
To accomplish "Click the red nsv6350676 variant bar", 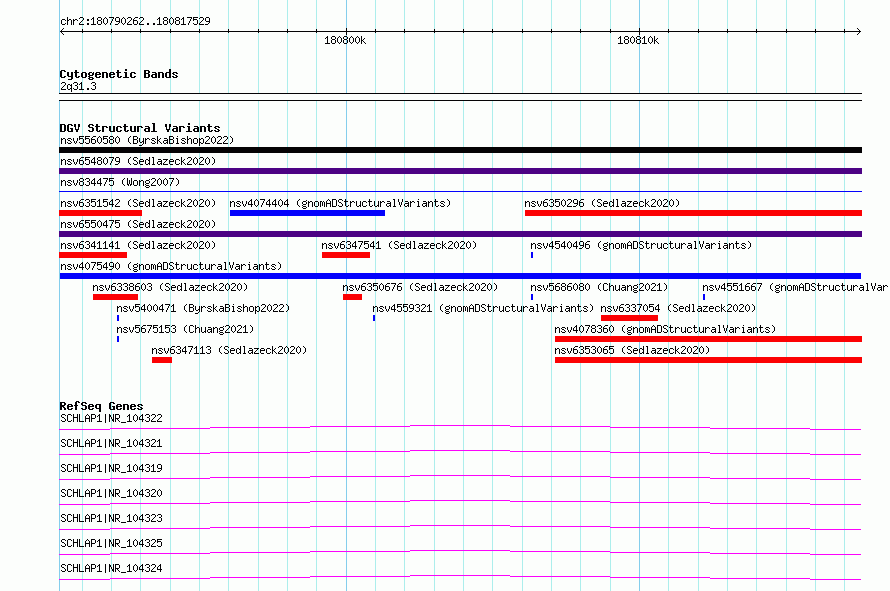I will 352,297.
